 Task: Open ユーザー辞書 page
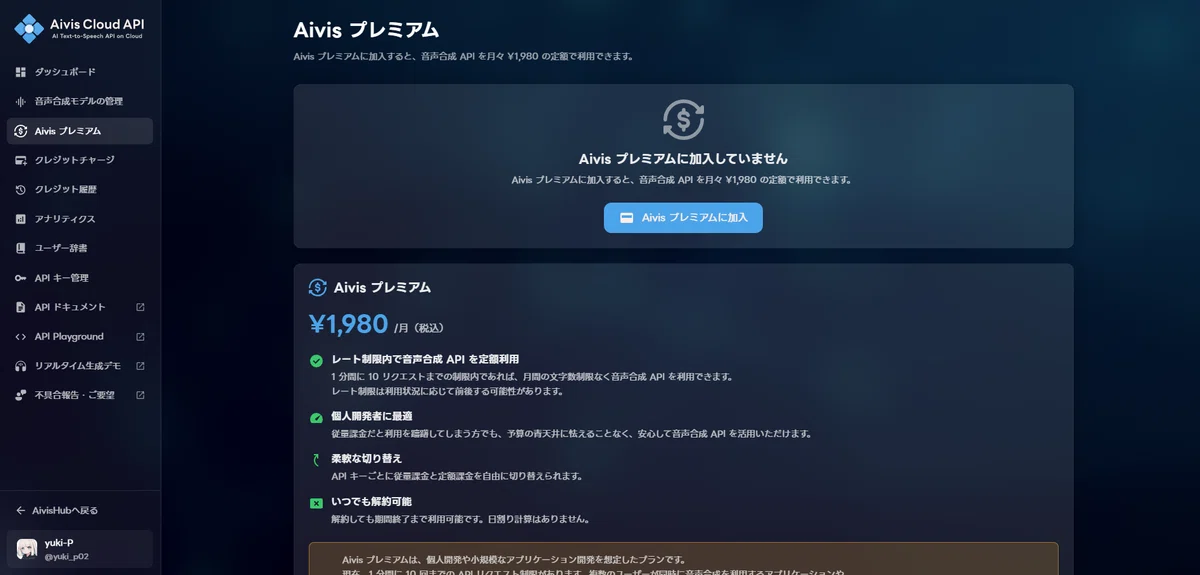(x=80, y=248)
